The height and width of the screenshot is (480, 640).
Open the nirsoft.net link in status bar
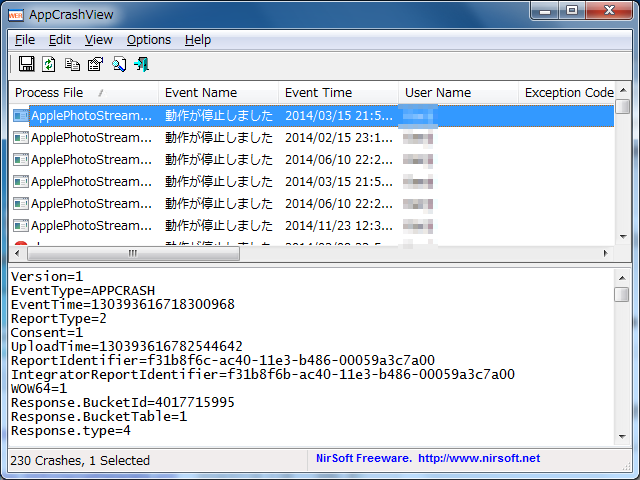[479, 458]
